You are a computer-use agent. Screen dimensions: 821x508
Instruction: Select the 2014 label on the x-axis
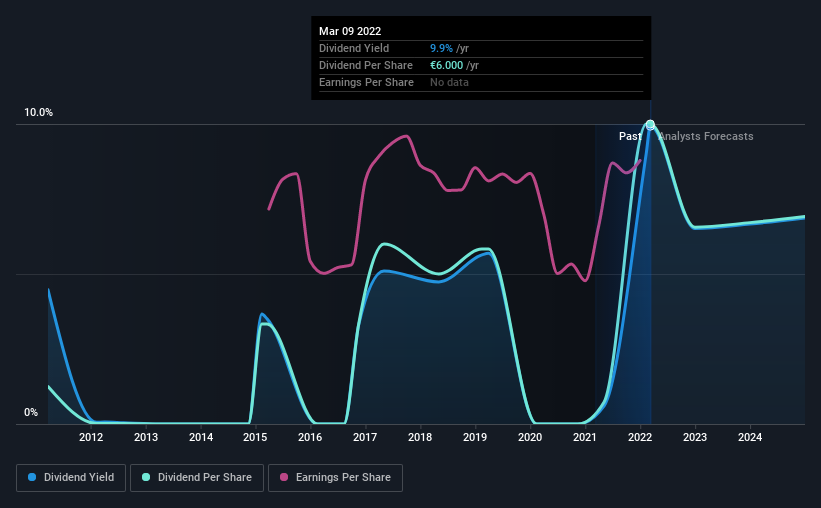(x=201, y=437)
